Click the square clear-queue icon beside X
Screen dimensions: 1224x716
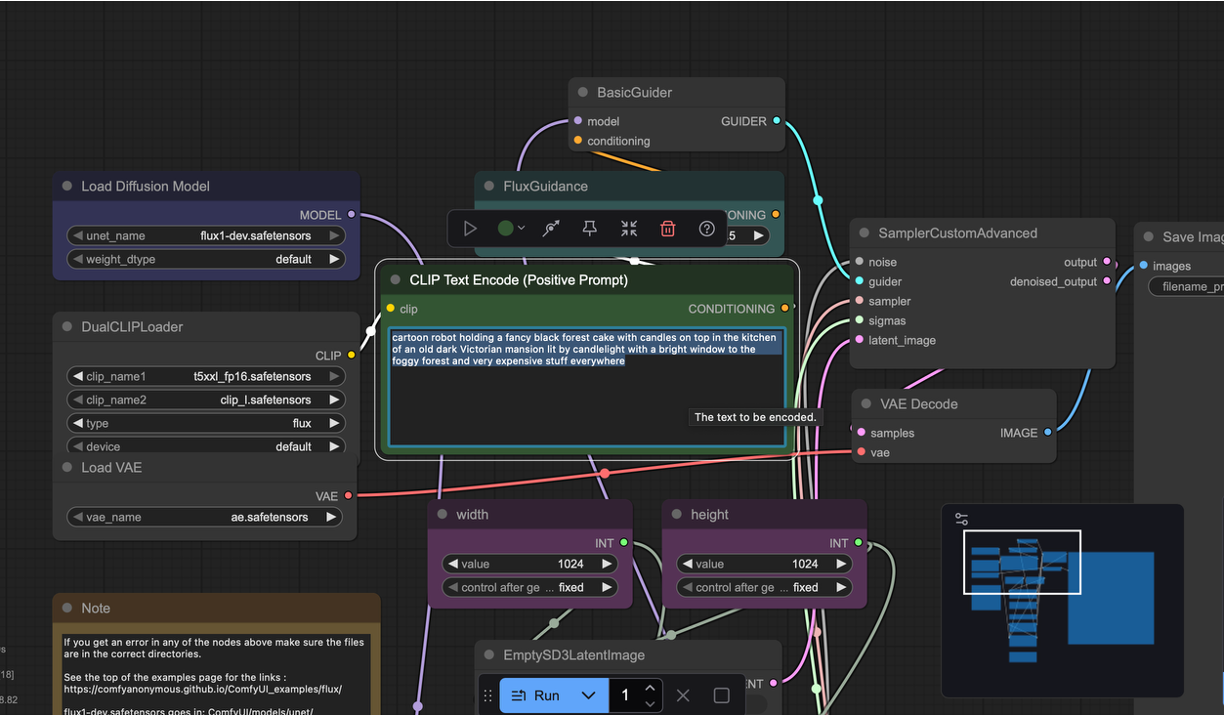pyautogui.click(x=721, y=695)
